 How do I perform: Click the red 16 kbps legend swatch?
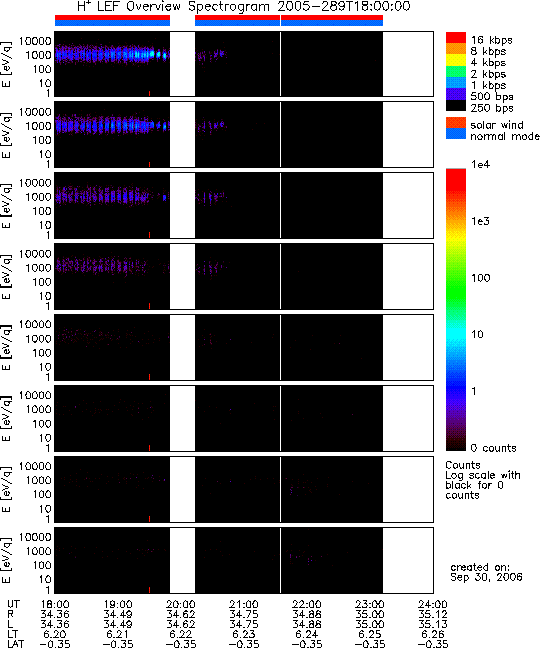(456, 38)
